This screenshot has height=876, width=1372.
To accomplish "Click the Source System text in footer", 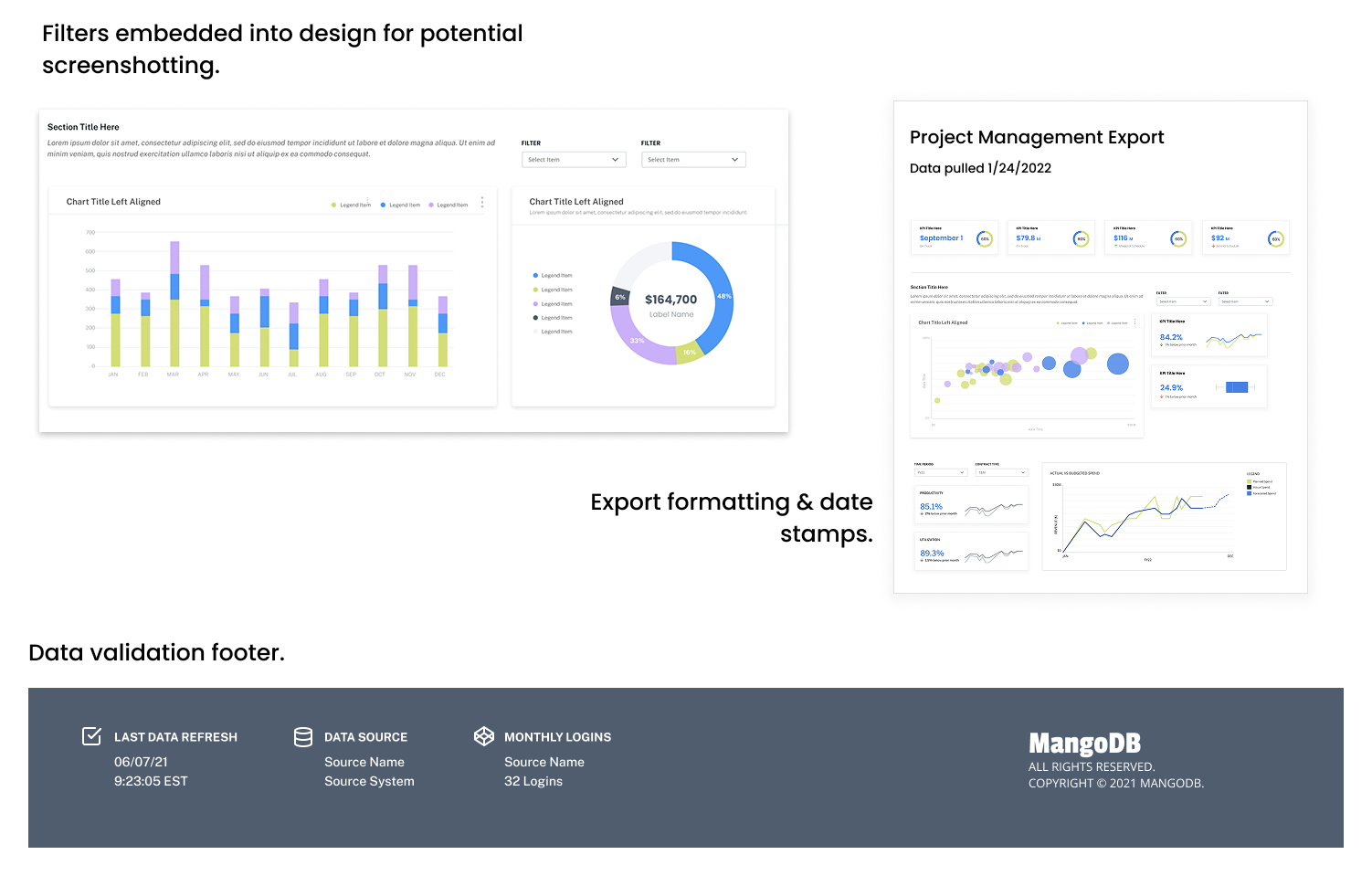I will [369, 781].
